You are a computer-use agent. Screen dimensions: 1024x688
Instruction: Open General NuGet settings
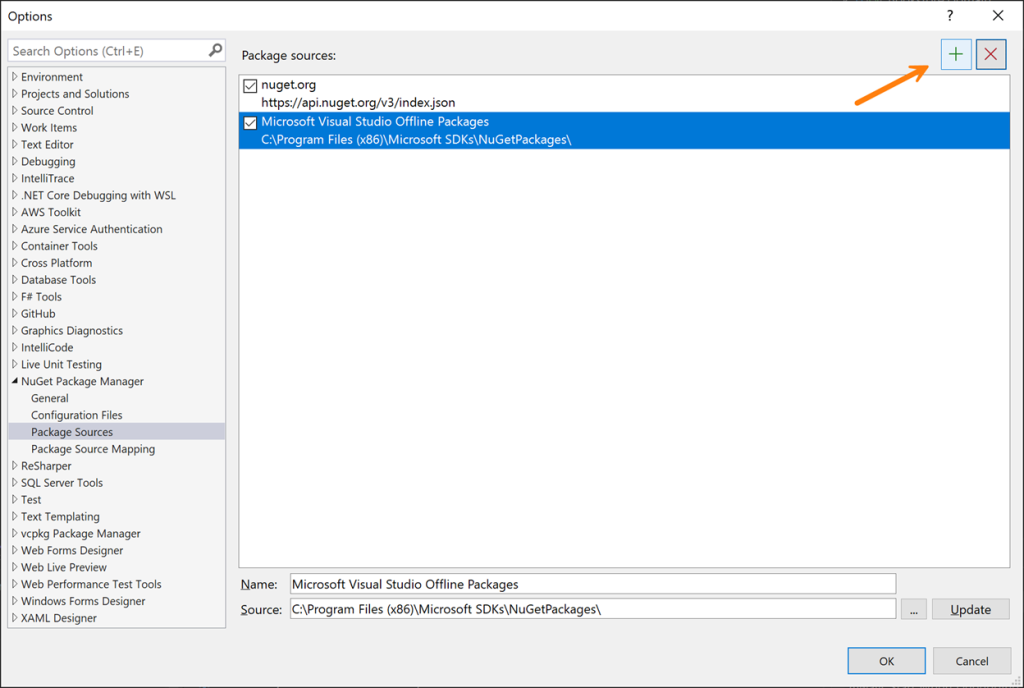tap(48, 397)
